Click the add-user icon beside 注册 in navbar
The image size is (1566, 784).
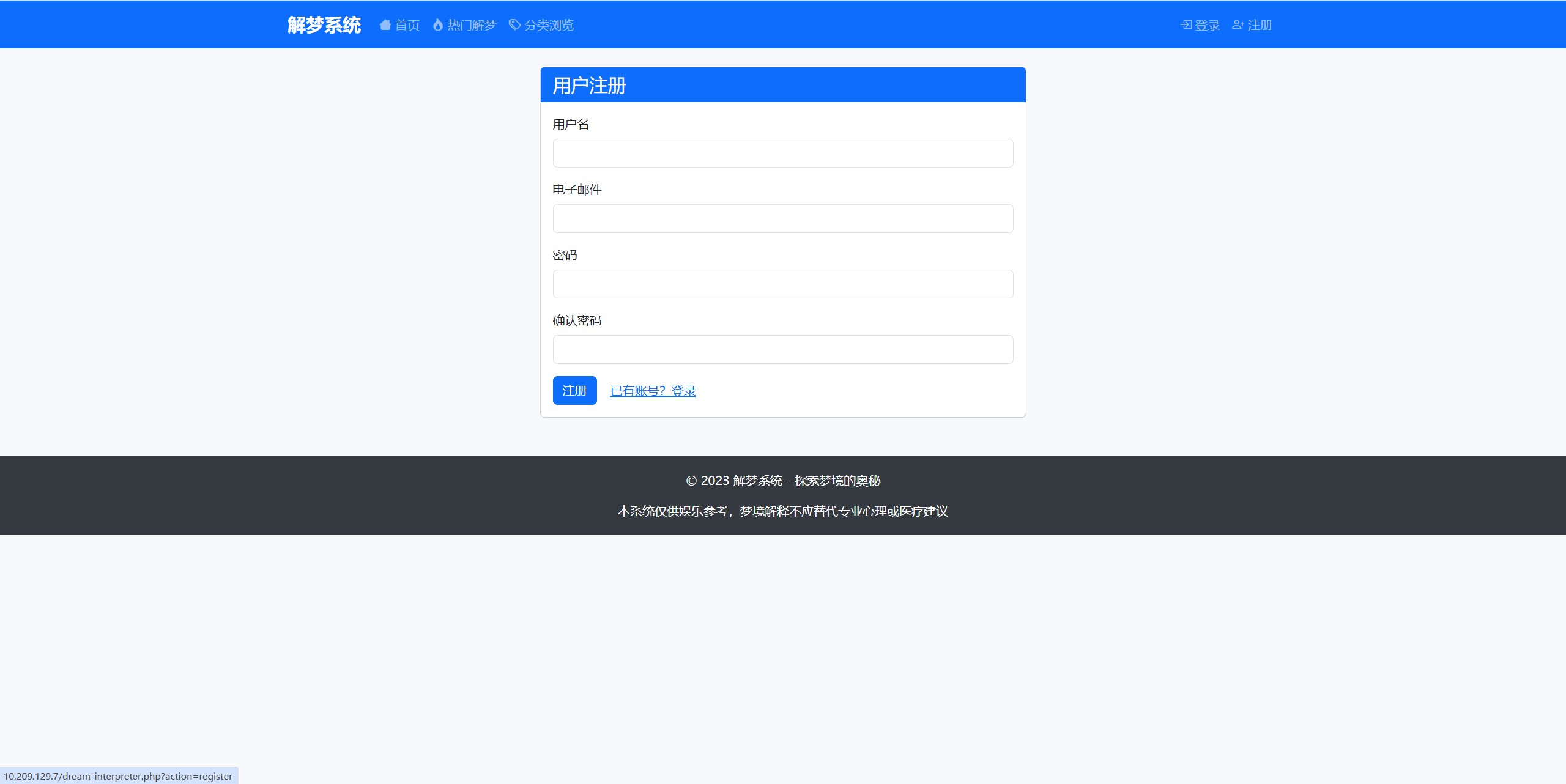coord(1238,25)
